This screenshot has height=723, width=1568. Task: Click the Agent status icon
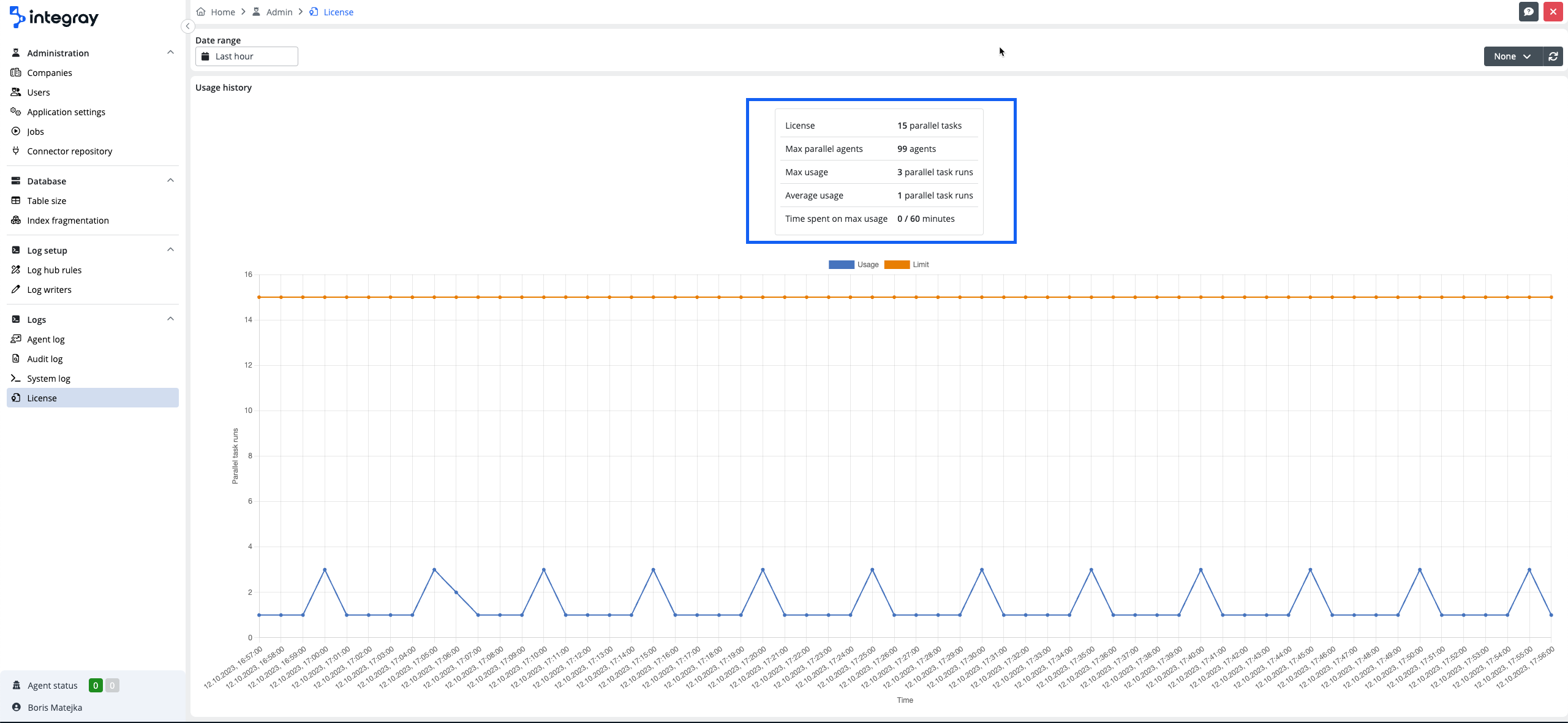17,685
